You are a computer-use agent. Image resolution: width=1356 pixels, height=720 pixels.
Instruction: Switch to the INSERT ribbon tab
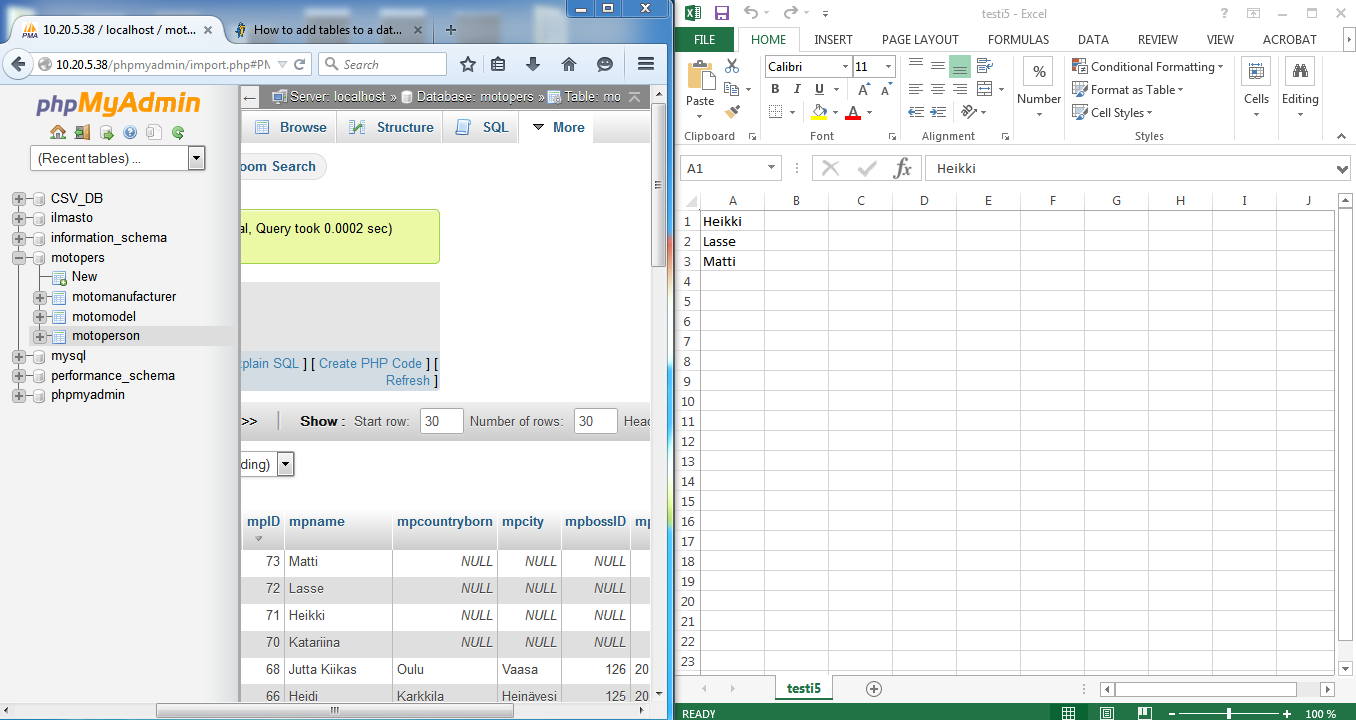(833, 40)
